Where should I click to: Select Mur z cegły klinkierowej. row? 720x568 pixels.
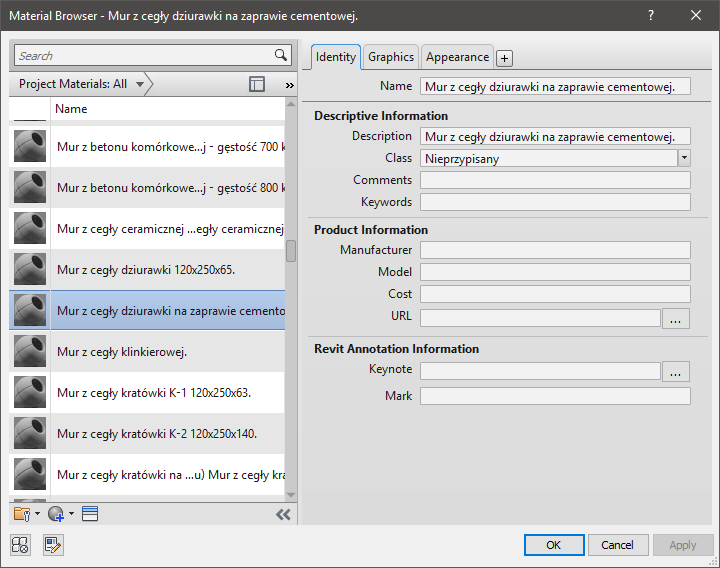147,351
